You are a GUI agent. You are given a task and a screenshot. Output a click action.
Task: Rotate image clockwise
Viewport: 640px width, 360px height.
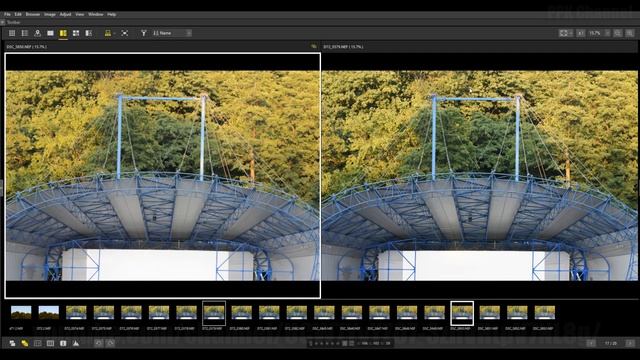point(111,343)
